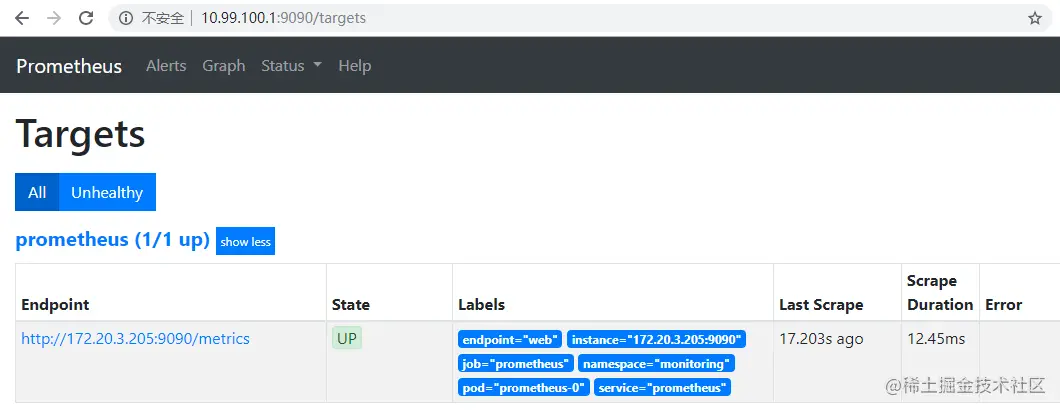
Task: Open the Alerts nav item
Action: (x=166, y=66)
